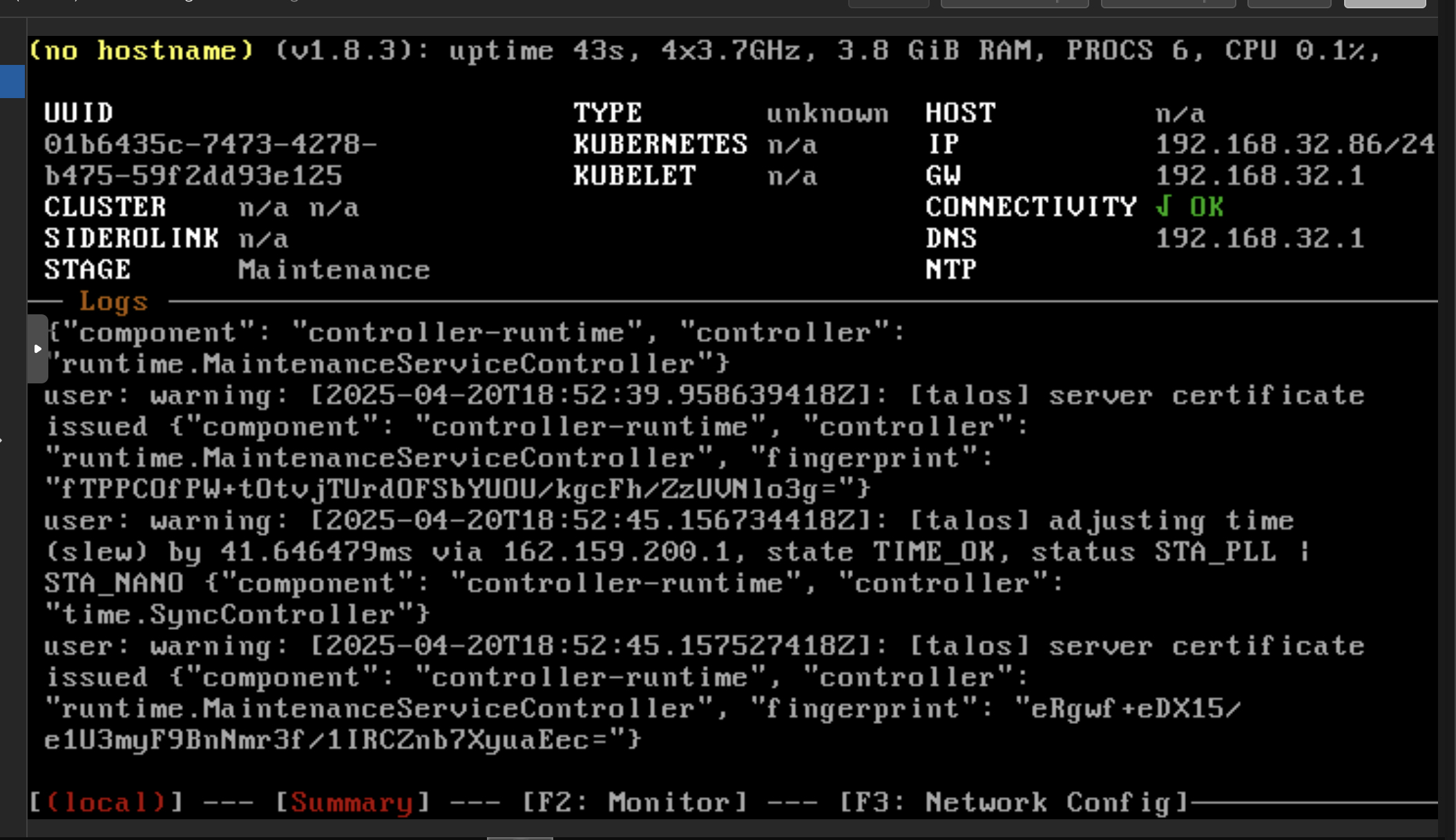The width and height of the screenshot is (1456, 840).
Task: Click the HOST label
Action: point(960,113)
